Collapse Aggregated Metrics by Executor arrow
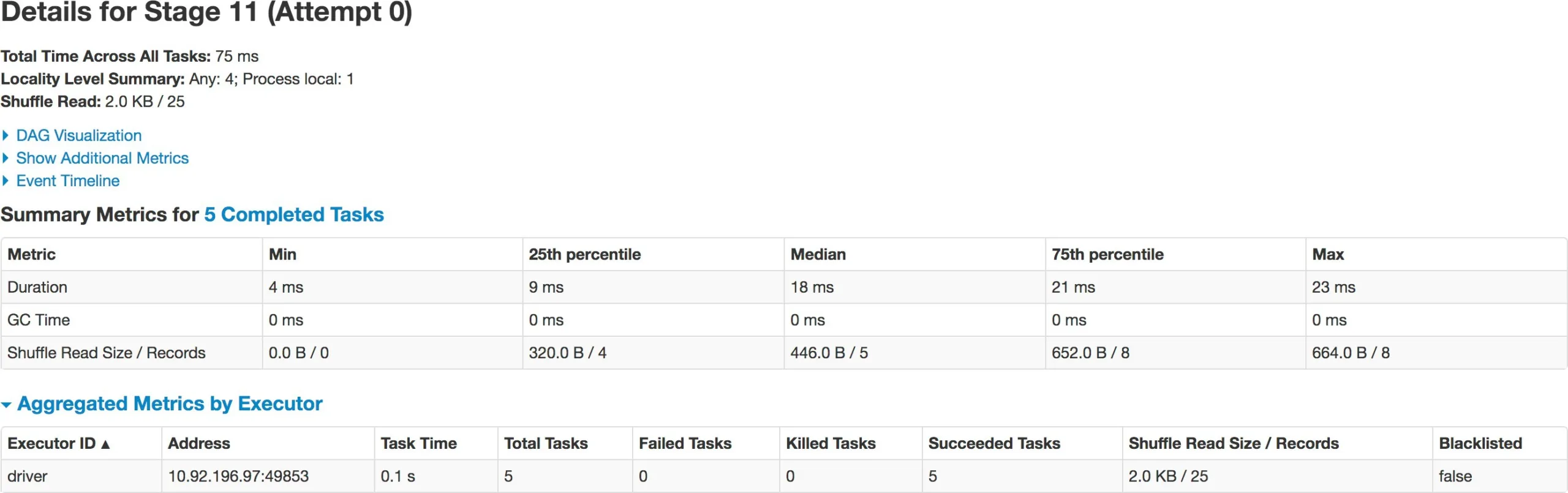 point(7,405)
